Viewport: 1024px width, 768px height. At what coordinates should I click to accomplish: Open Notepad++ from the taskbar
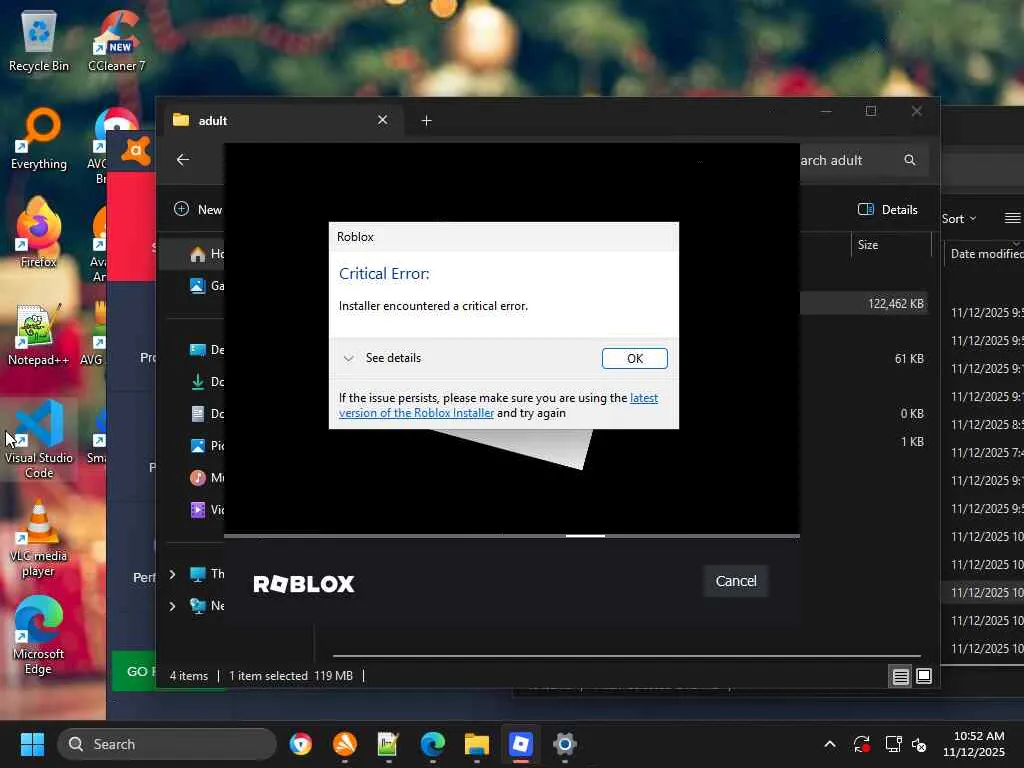[388, 744]
